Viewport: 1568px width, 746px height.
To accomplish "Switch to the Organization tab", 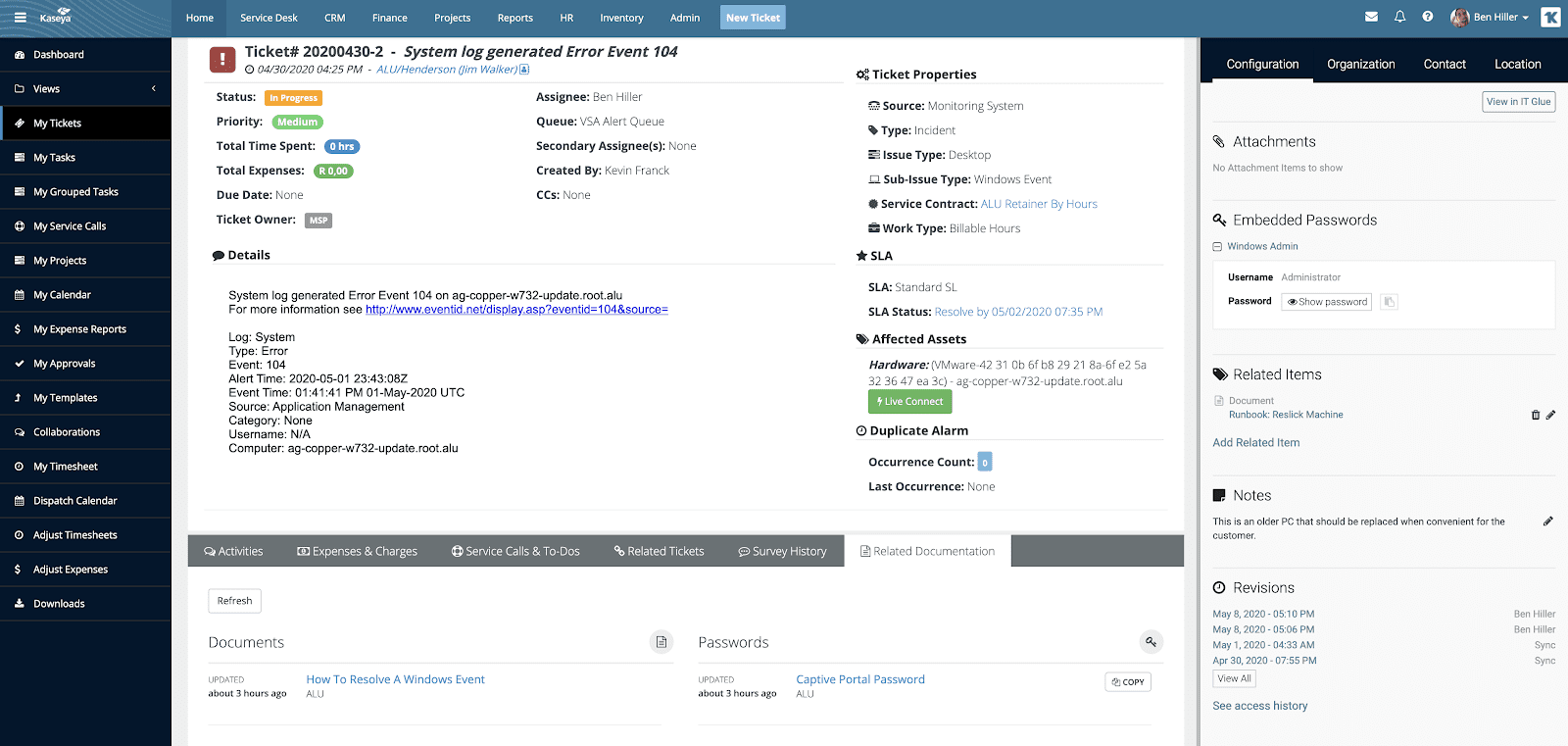I will point(1360,65).
